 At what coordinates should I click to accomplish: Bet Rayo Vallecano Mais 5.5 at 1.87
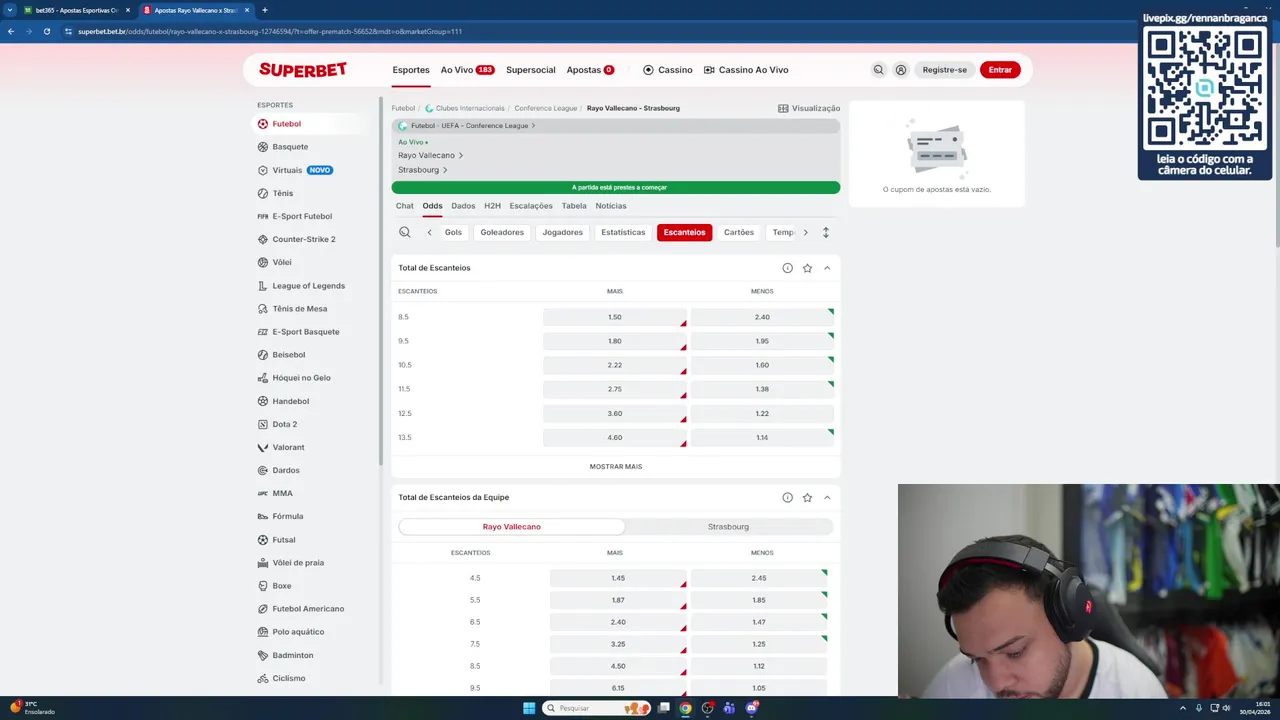(618, 600)
